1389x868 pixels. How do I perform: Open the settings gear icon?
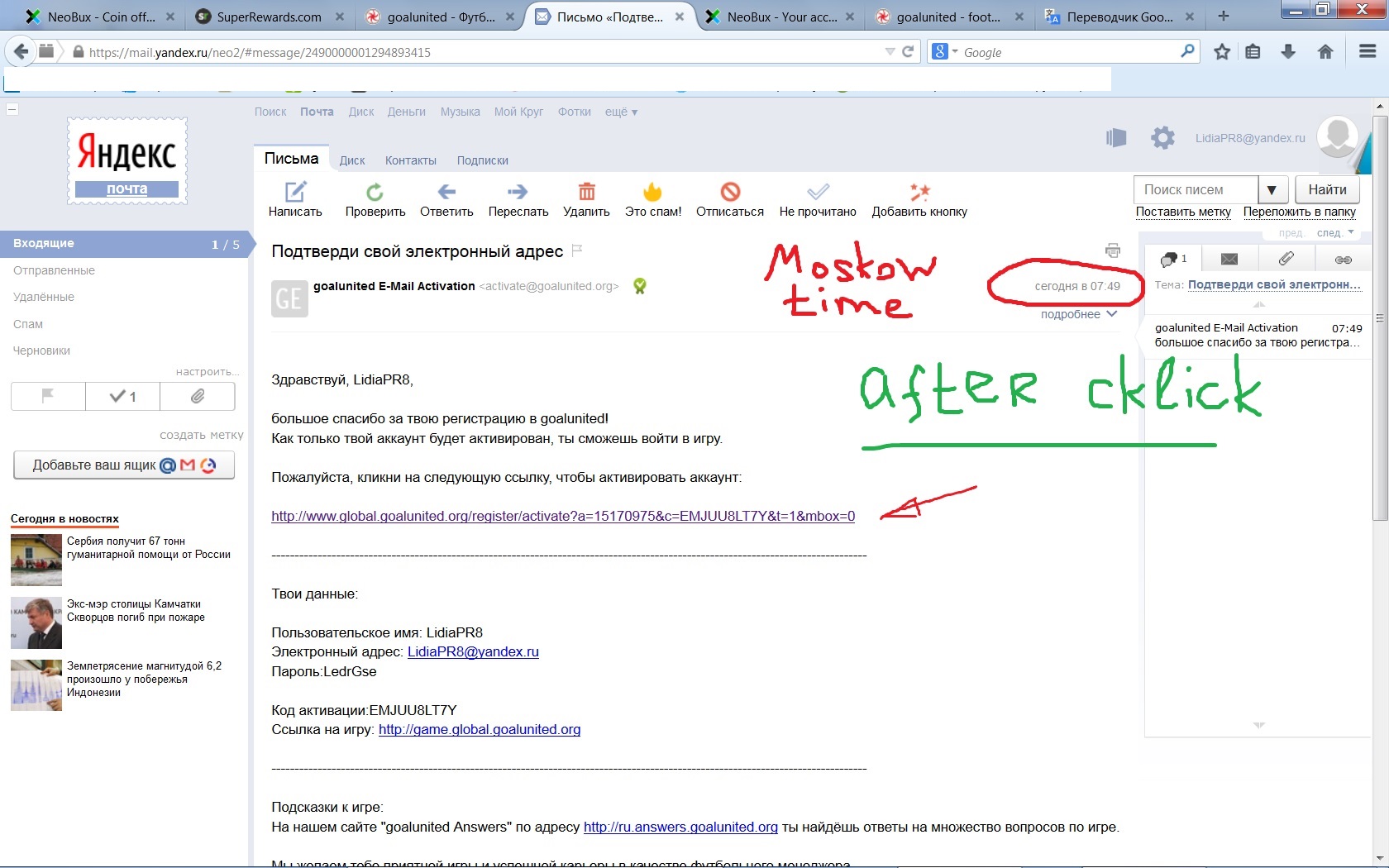coord(1162,137)
